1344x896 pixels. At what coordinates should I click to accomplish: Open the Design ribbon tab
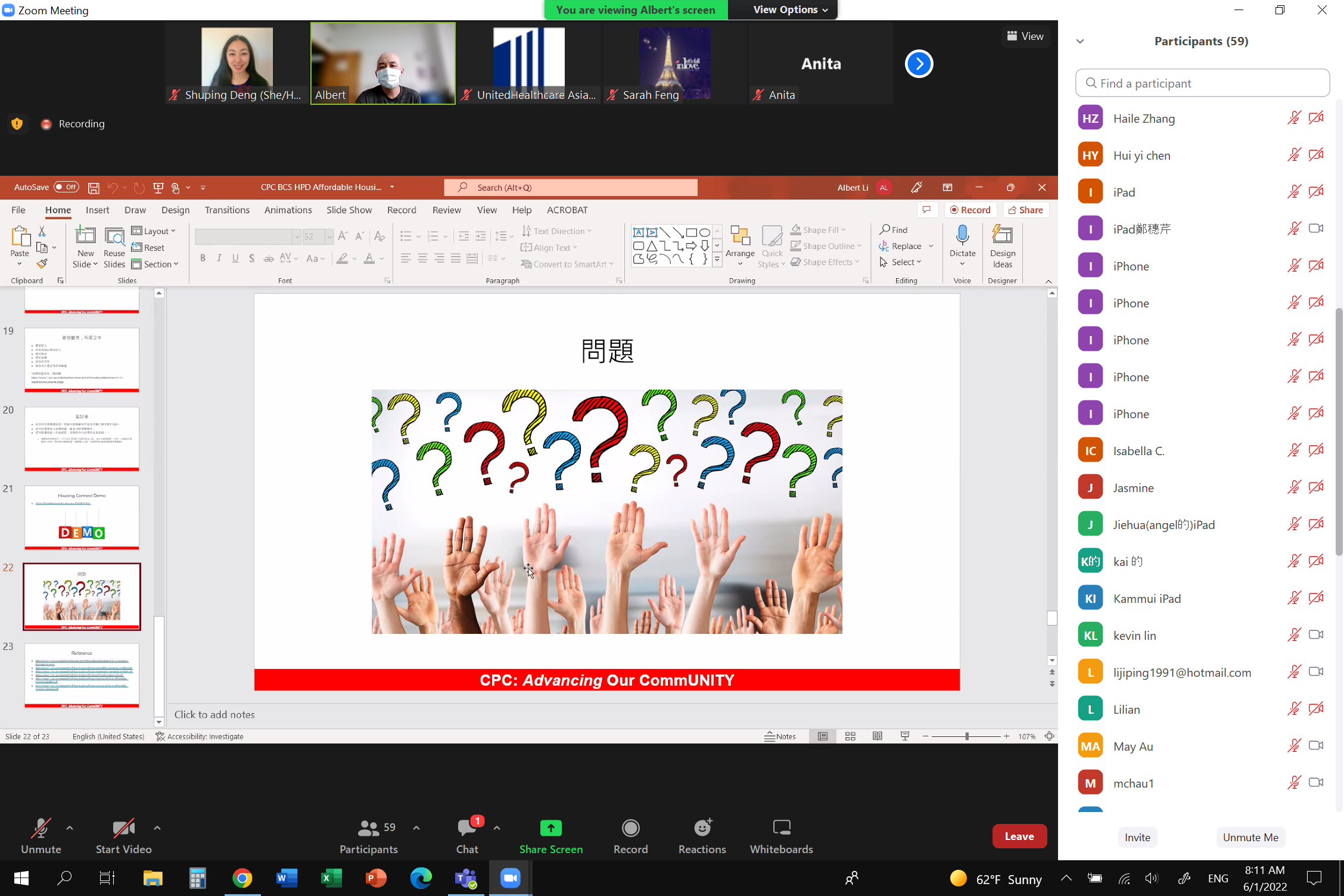tap(175, 210)
